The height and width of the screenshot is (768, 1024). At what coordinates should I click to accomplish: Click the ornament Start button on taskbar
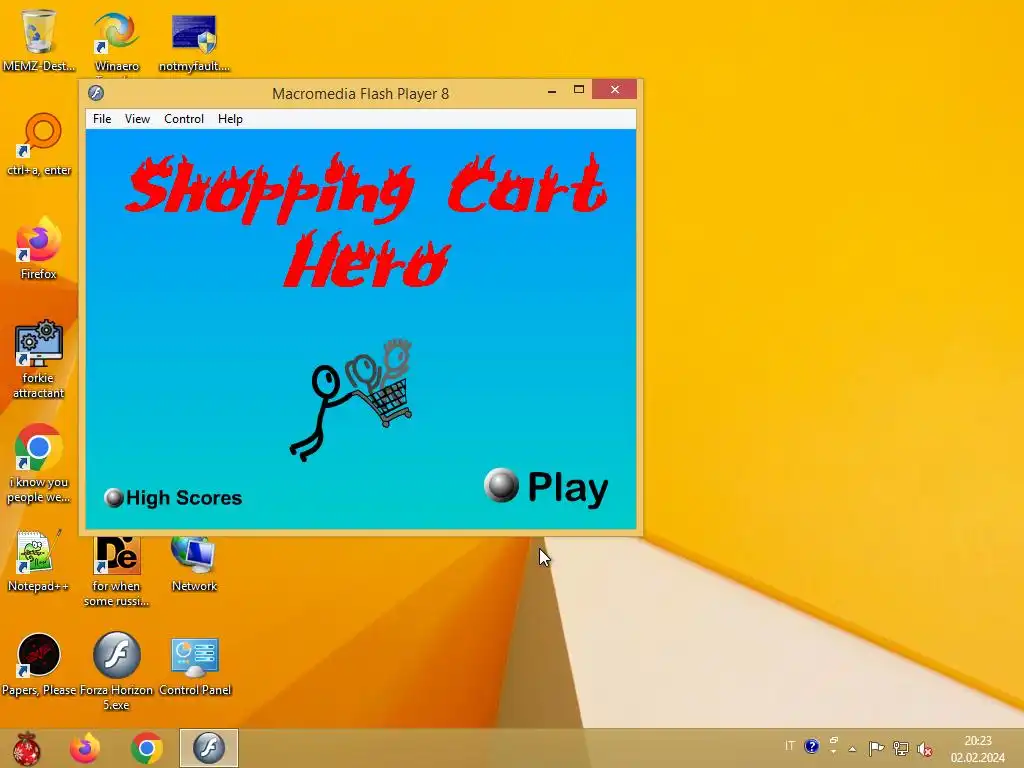pos(27,748)
